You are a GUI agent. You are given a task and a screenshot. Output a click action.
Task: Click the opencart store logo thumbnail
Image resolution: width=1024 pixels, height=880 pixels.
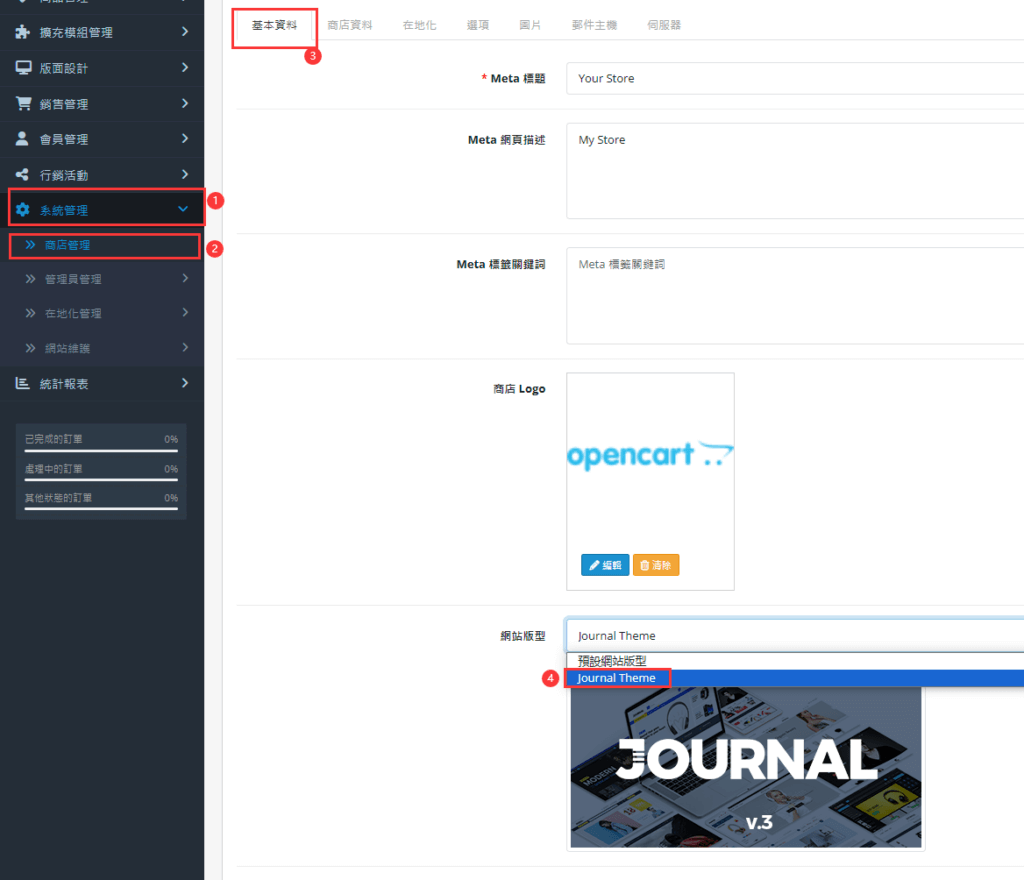click(650, 456)
